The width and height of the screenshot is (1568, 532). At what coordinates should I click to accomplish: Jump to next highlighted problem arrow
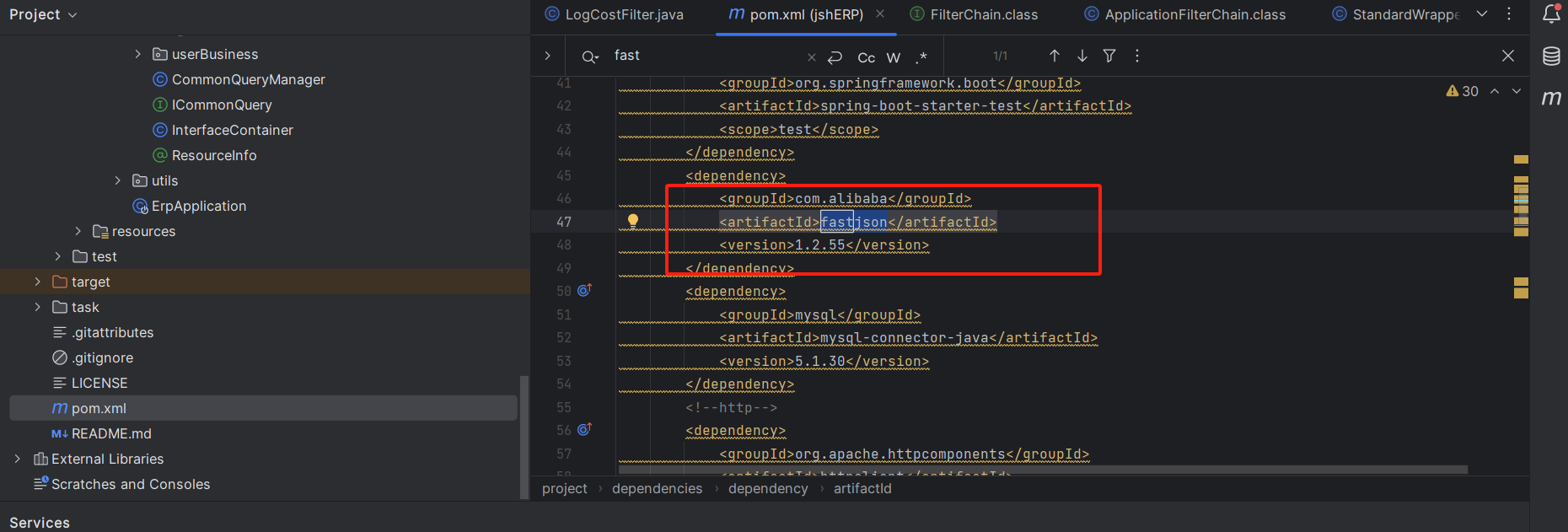[x=1517, y=91]
